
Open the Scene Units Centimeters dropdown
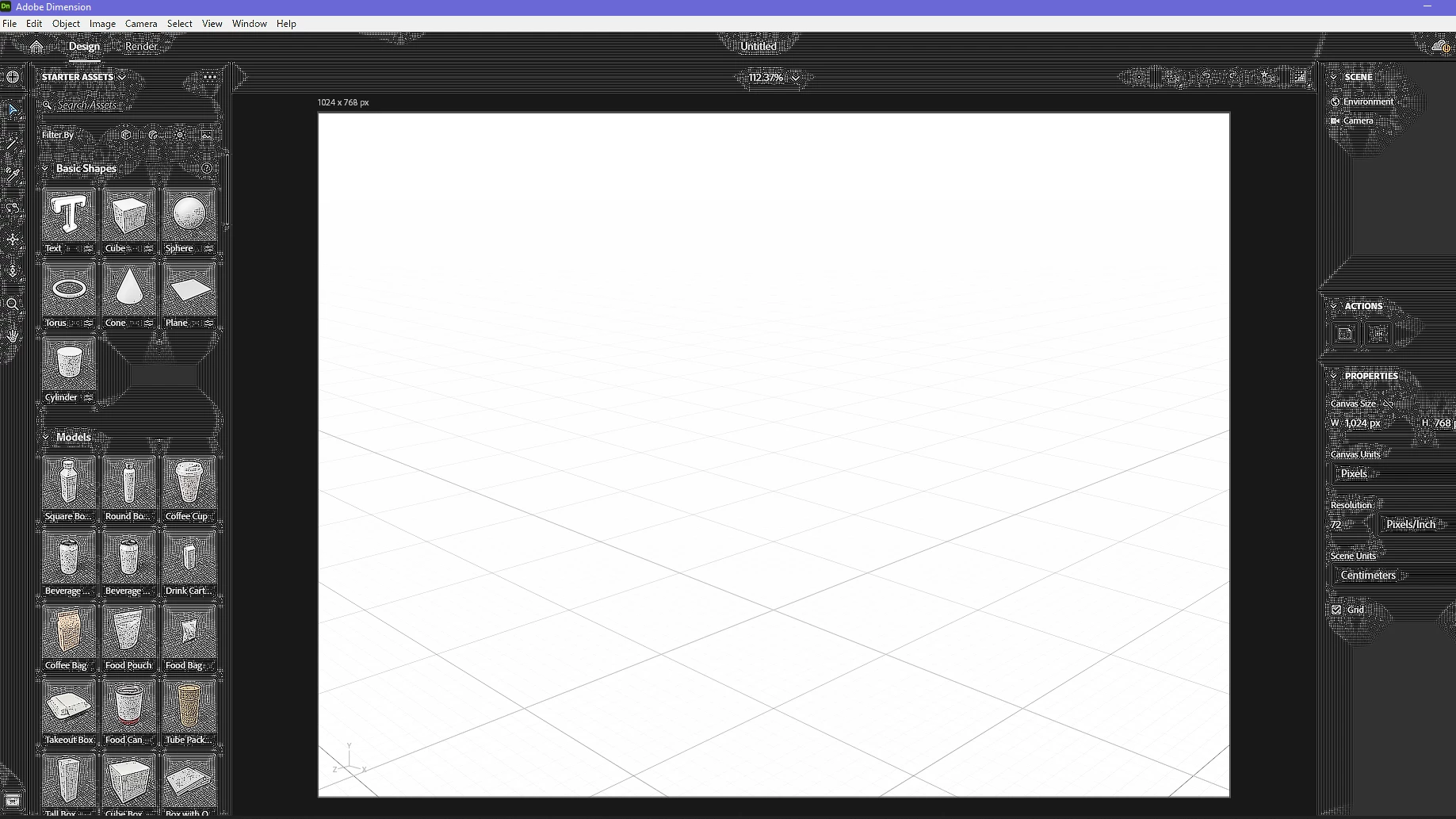pyautogui.click(x=1393, y=575)
